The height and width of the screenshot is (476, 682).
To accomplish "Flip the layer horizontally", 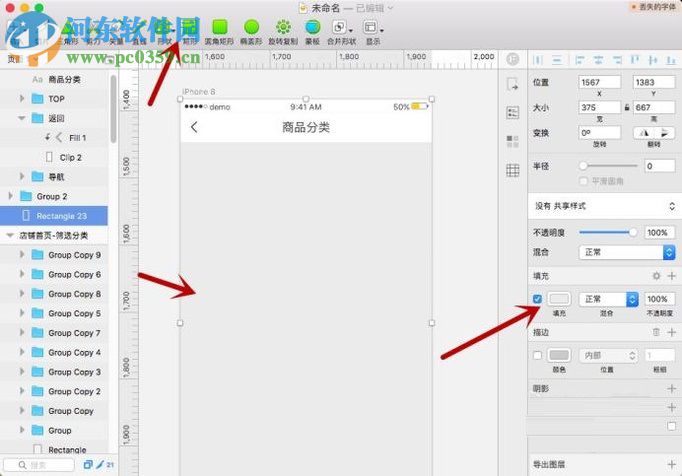I will pyautogui.click(x=644, y=133).
